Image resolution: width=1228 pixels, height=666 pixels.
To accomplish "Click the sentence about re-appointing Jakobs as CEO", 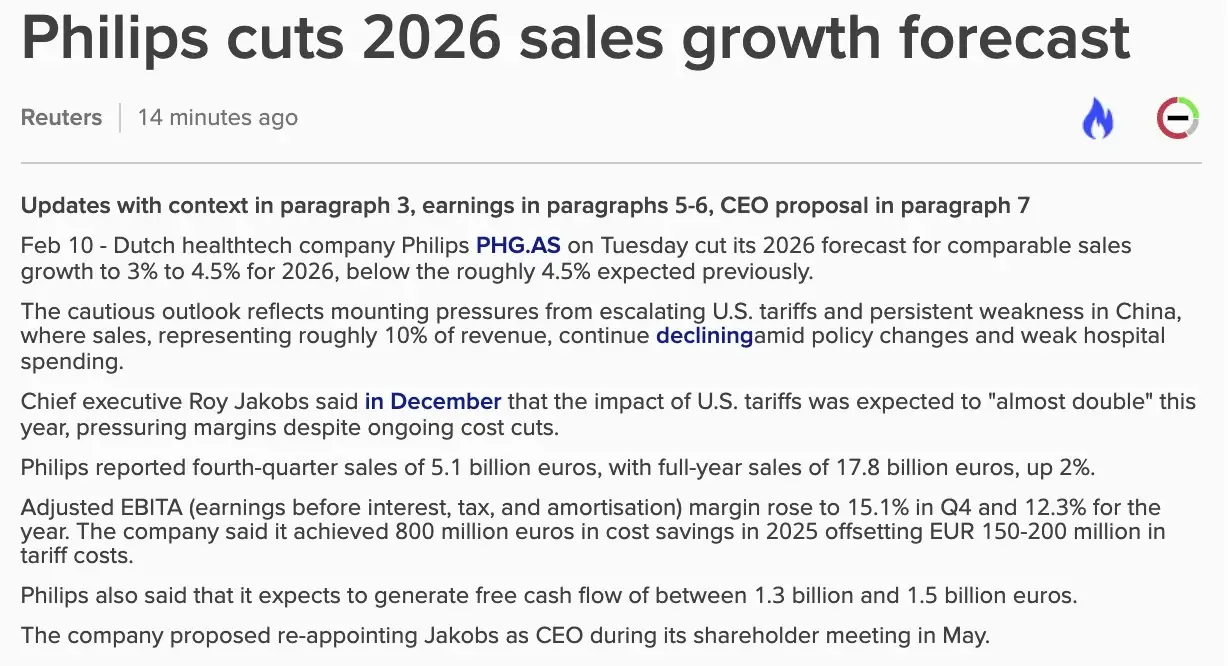I will 506,635.
